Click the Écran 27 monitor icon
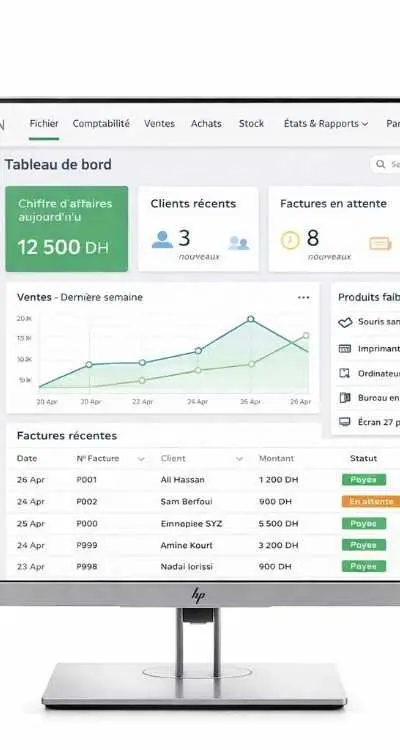 pyautogui.click(x=344, y=422)
